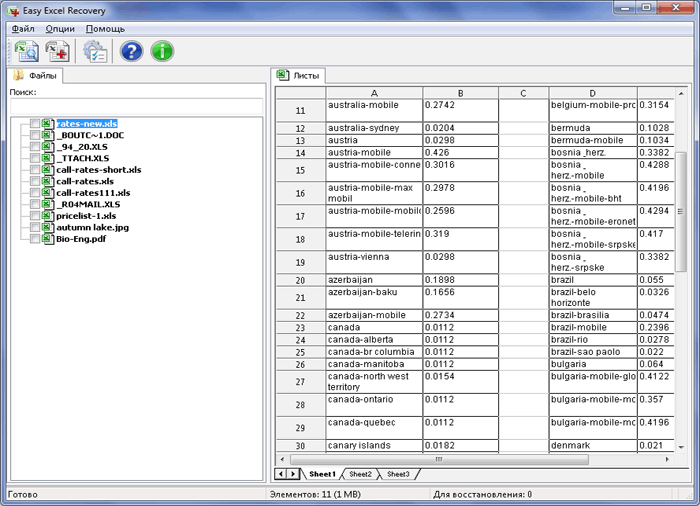The width and height of the screenshot is (700, 506).
Task: Click the Элементов: 11 (1 MB) status text
Action: pyautogui.click(x=315, y=494)
